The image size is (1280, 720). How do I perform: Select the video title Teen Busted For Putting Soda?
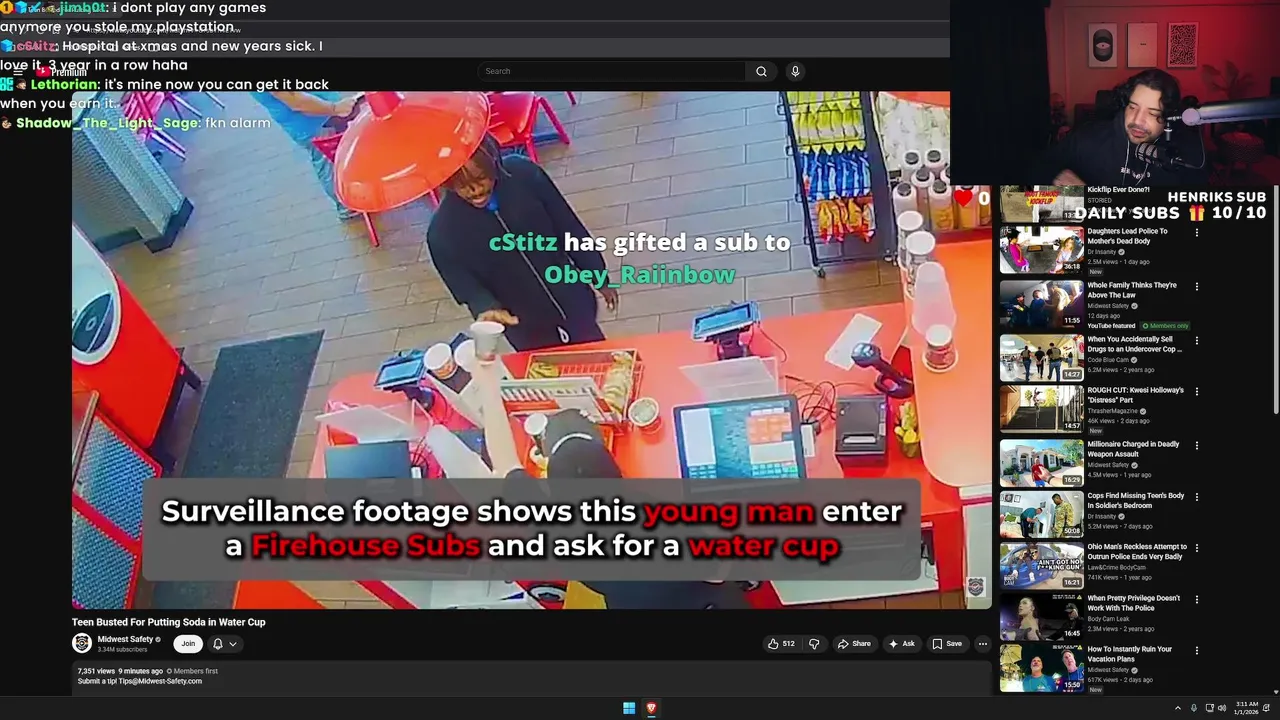click(x=168, y=622)
